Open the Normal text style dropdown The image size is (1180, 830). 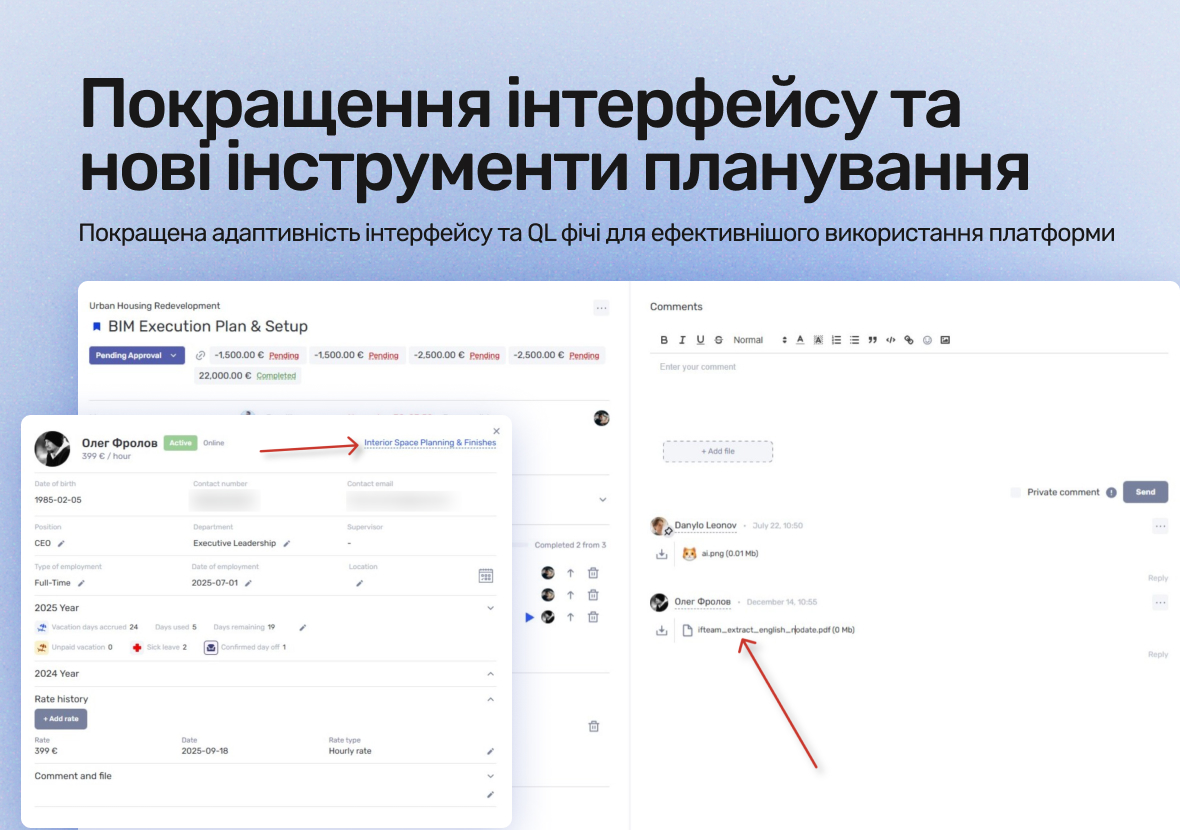pyautogui.click(x=759, y=340)
